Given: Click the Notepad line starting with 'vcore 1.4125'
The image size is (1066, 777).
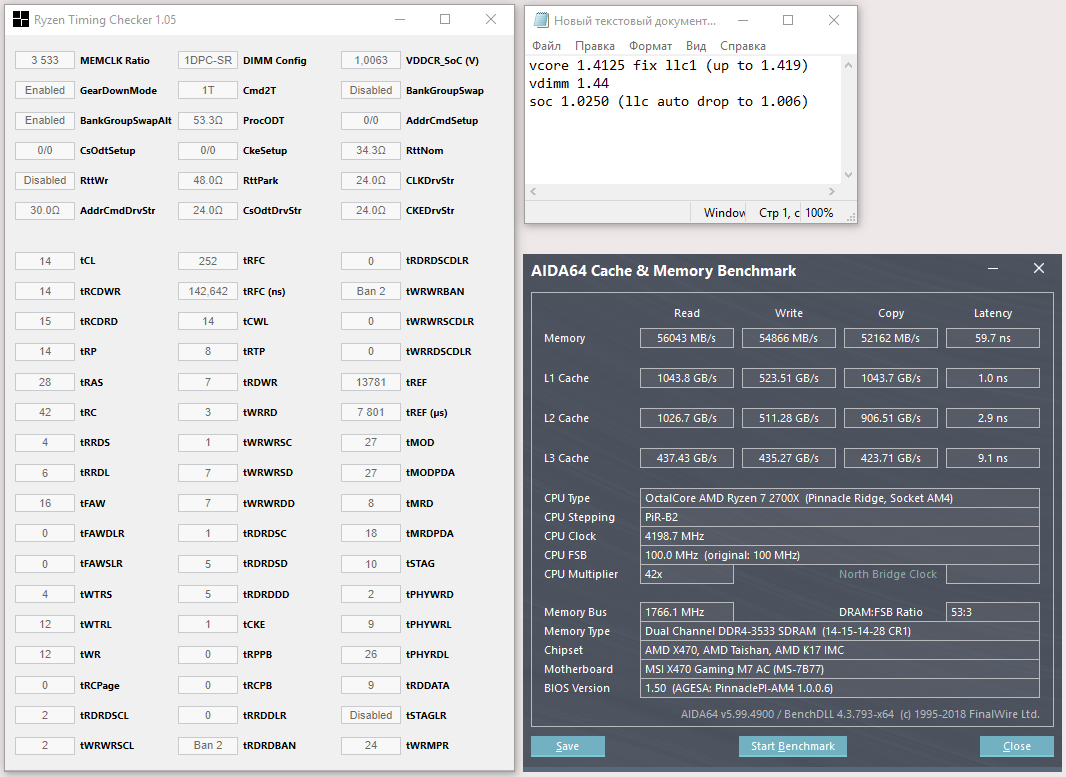Looking at the screenshot, I should tap(669, 65).
